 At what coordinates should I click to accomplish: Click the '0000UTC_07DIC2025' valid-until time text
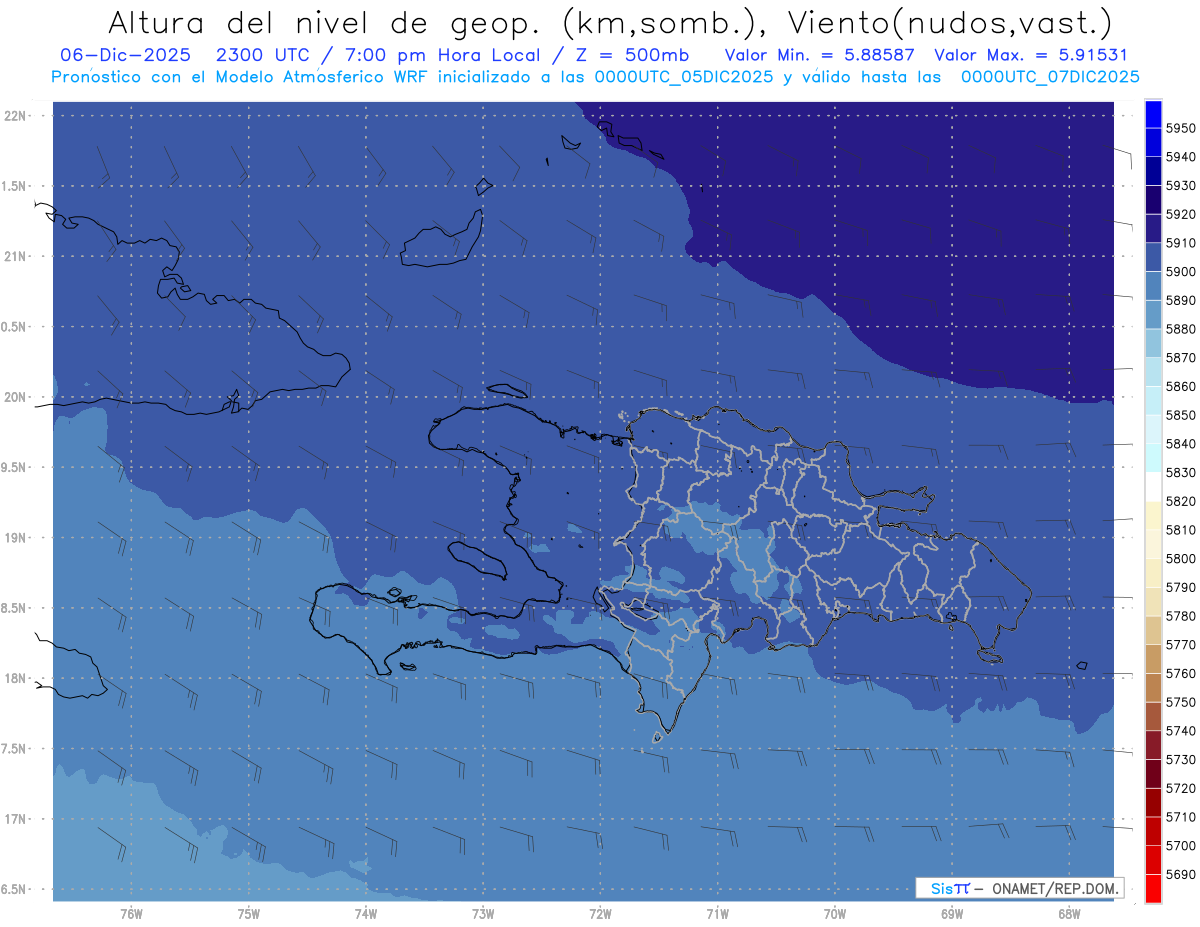1050,77
